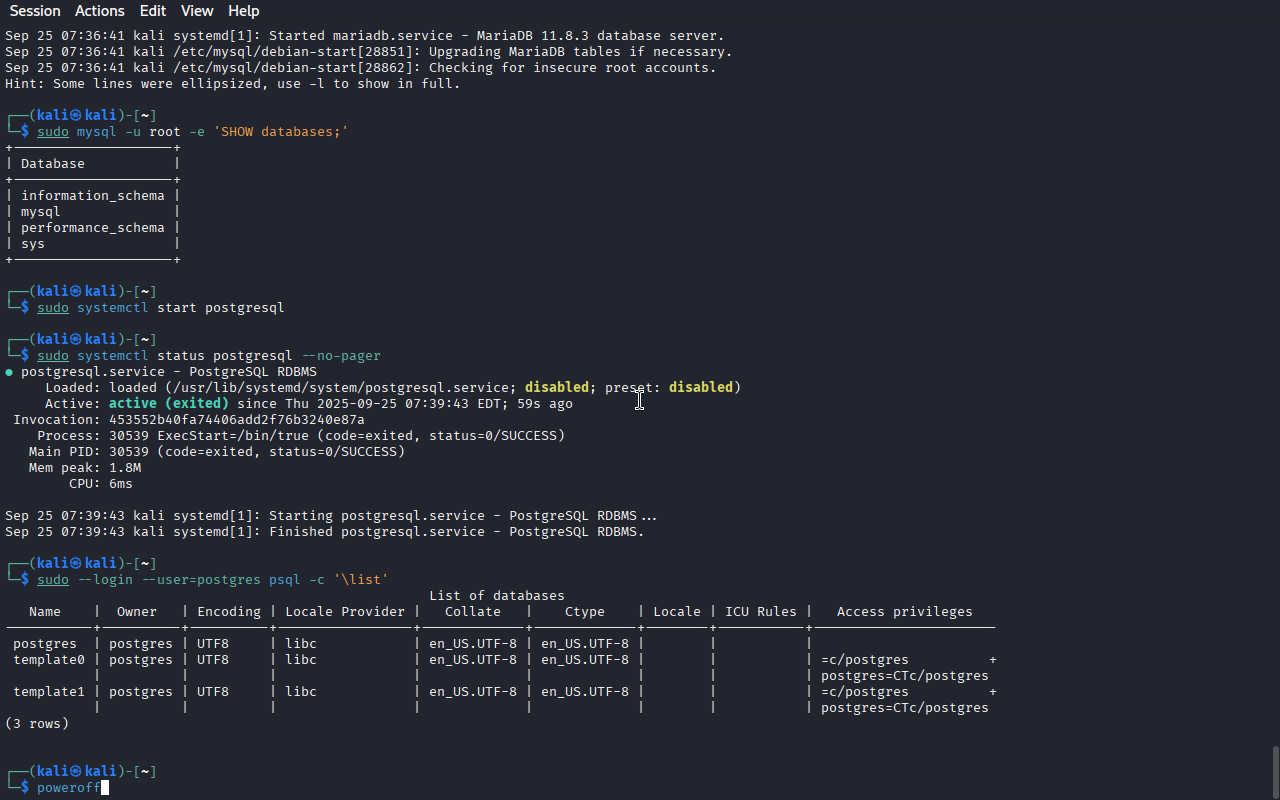1280x800 pixels.
Task: Select the information_schema database entry
Action: tap(92, 196)
